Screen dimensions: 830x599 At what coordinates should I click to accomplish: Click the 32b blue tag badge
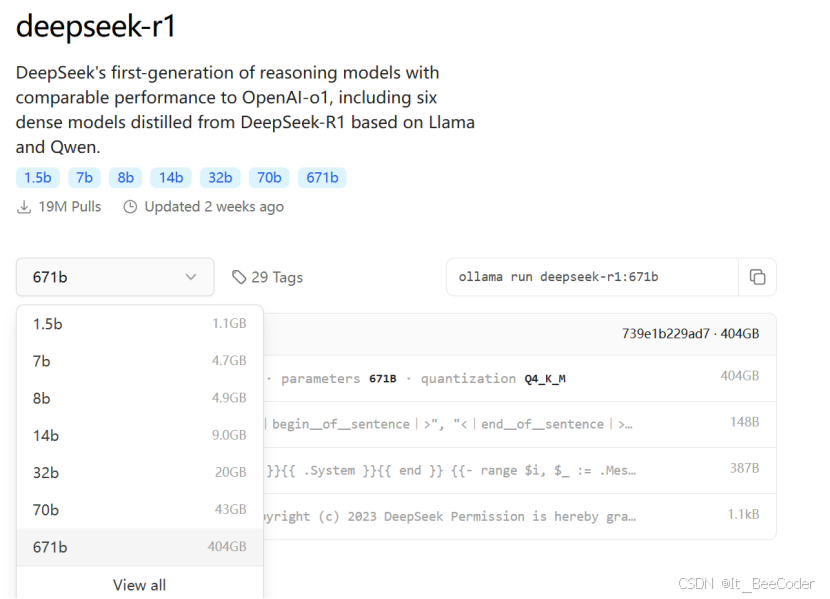coord(220,177)
